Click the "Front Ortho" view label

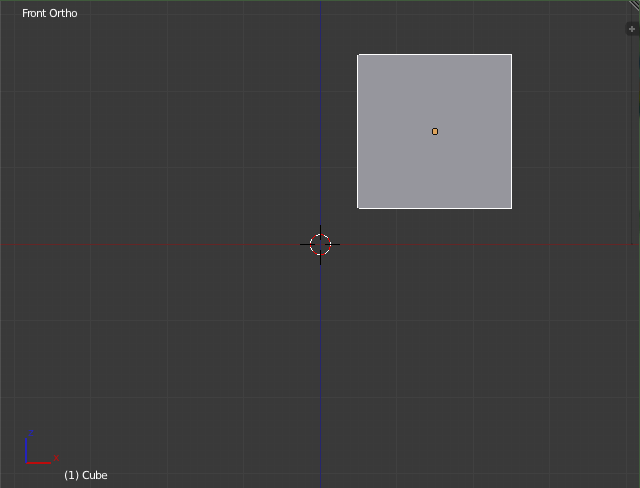coord(49,13)
